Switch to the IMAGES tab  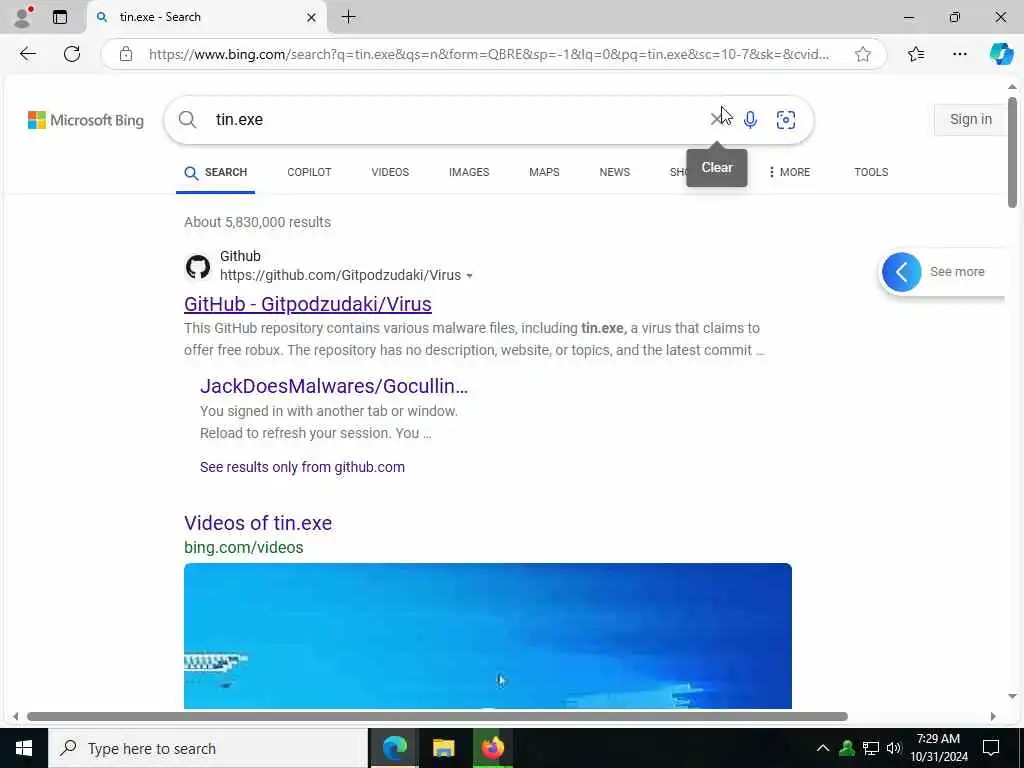[469, 172]
